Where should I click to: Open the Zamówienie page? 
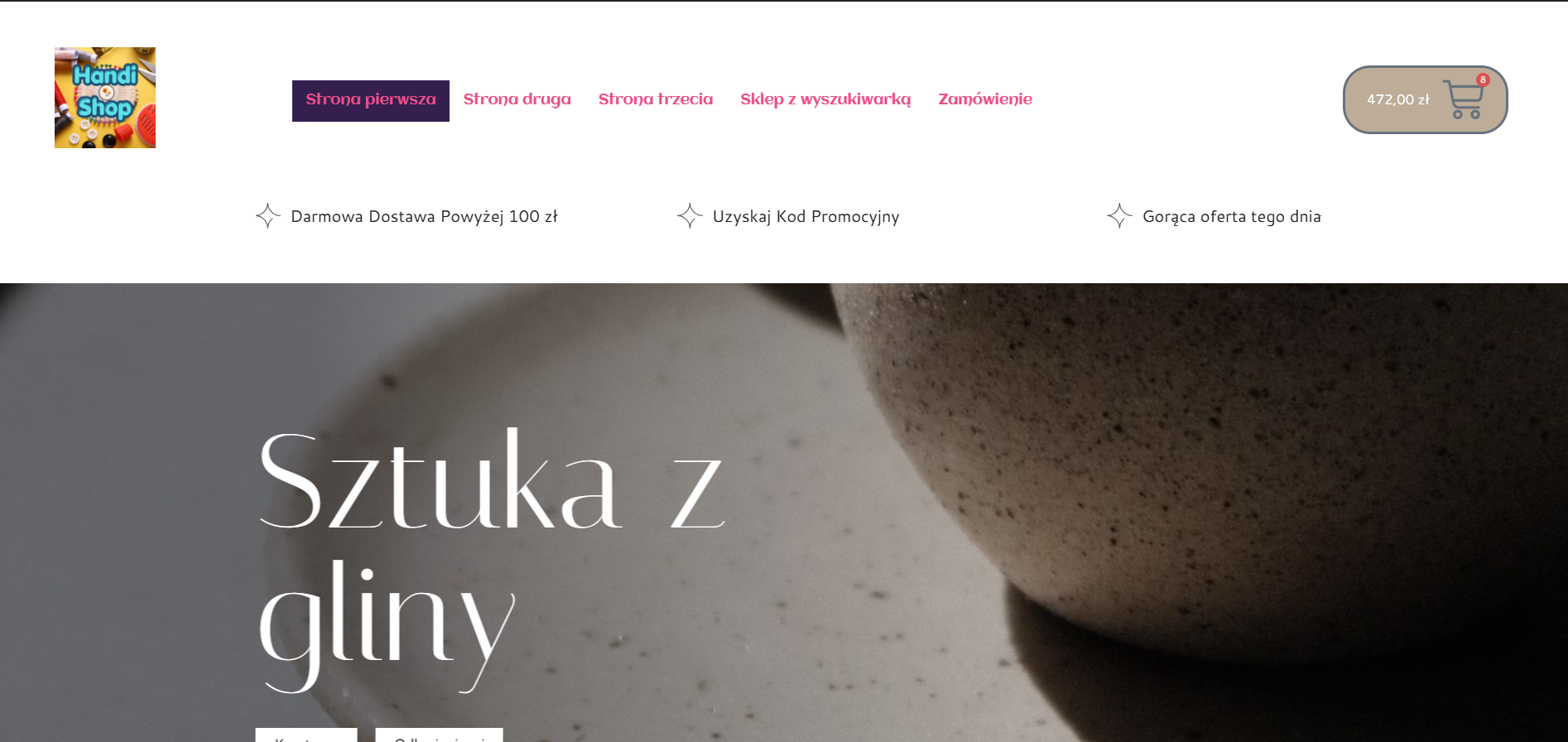[x=985, y=99]
